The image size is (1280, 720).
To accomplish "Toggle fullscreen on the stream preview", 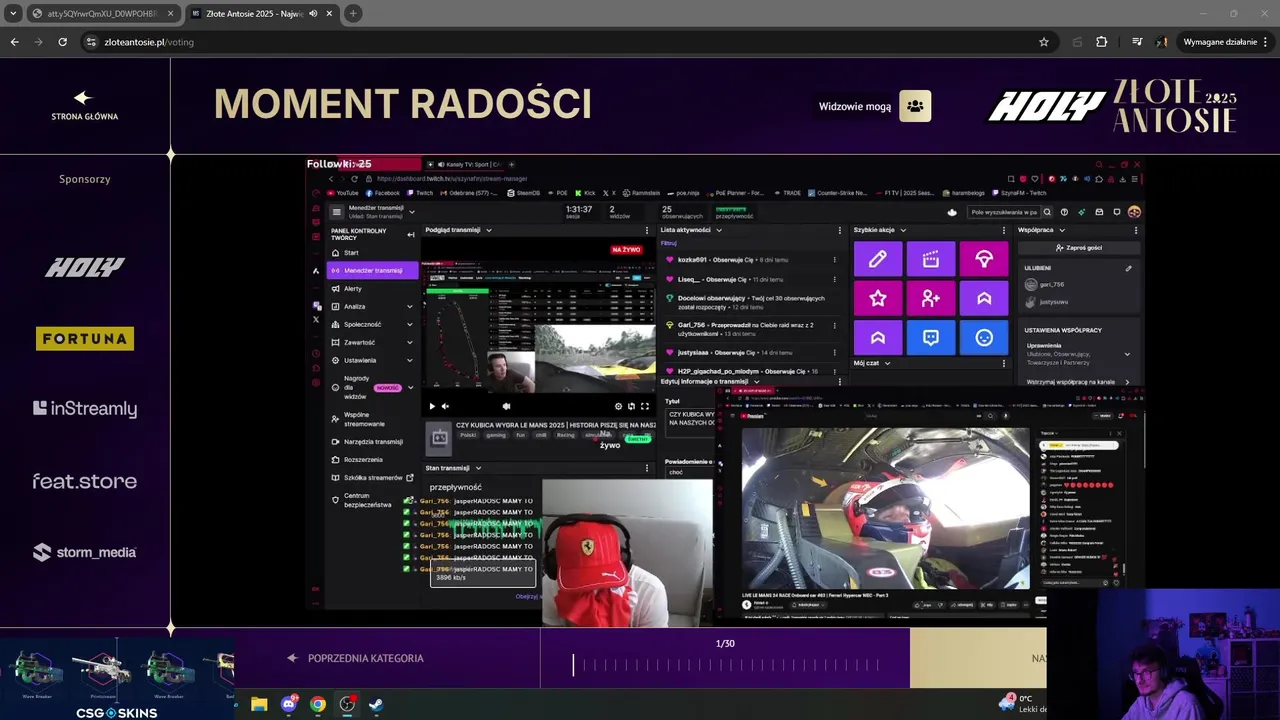I will [x=644, y=406].
